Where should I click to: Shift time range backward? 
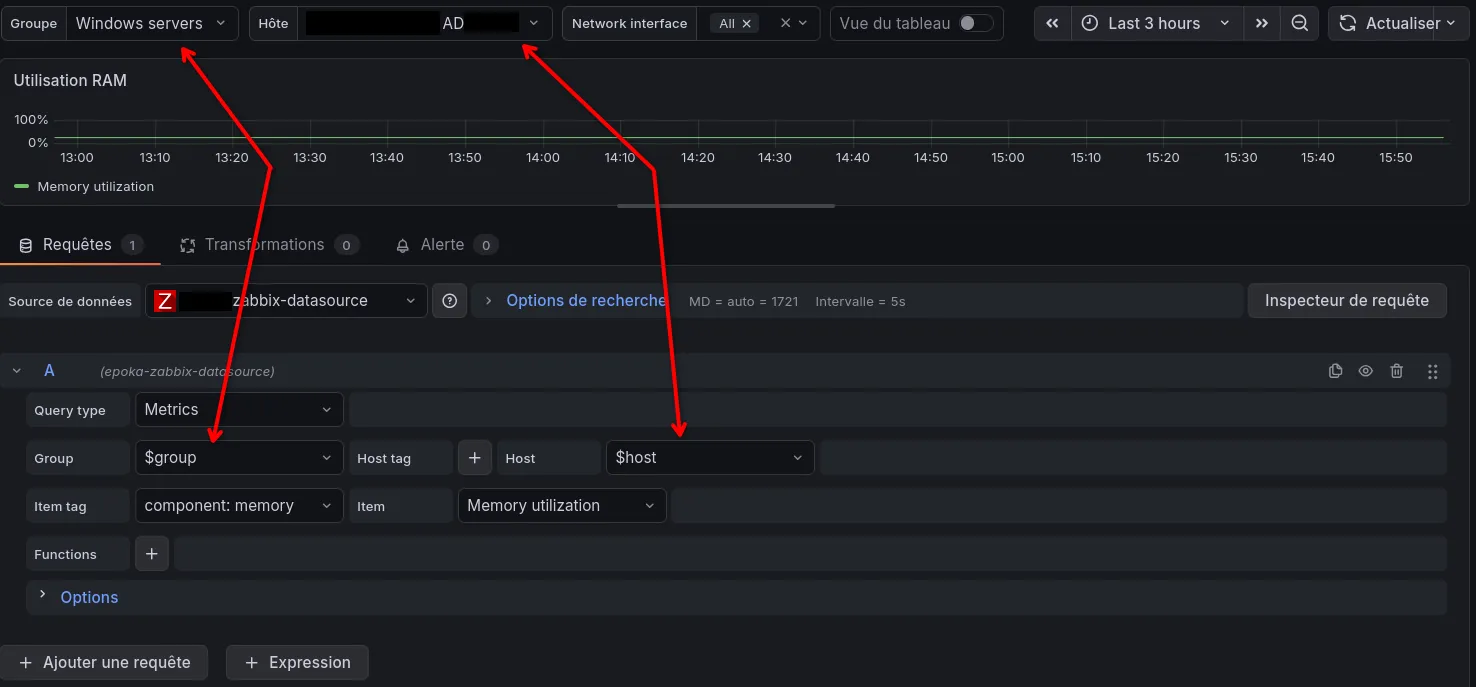[1052, 23]
